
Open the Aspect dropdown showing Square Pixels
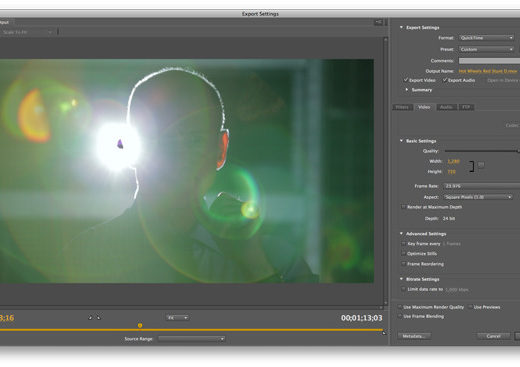click(478, 197)
